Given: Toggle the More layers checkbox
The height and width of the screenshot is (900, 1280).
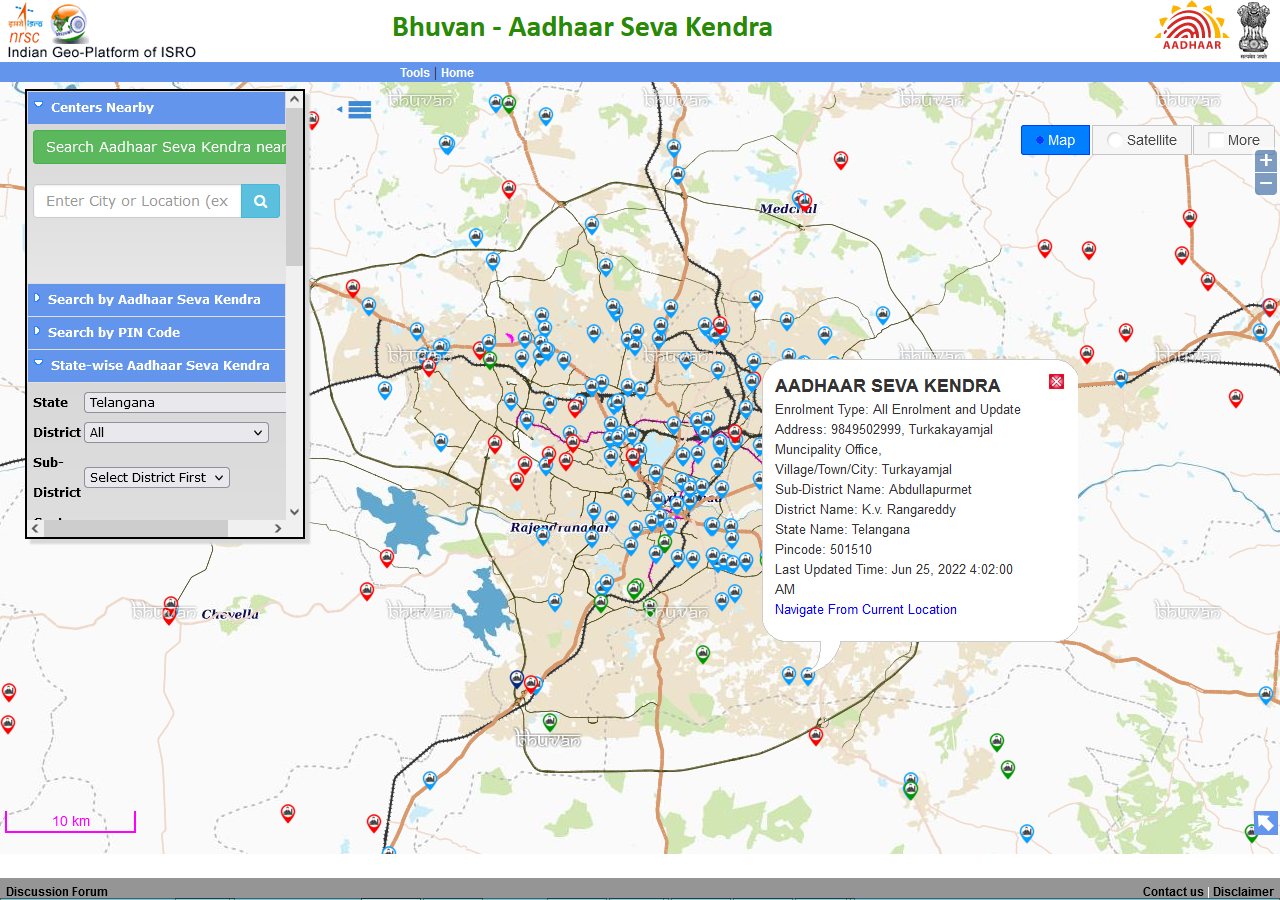Looking at the screenshot, I should [1216, 140].
